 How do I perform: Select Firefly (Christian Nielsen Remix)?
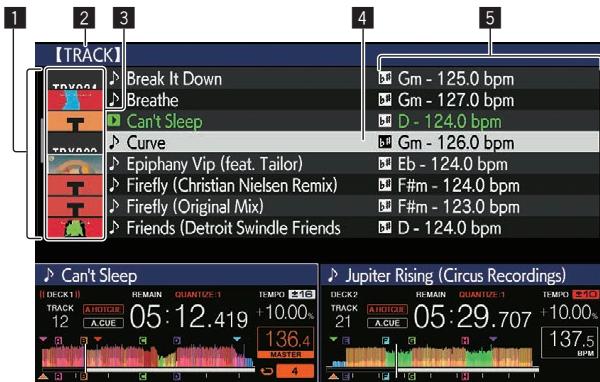pyautogui.click(x=352, y=185)
